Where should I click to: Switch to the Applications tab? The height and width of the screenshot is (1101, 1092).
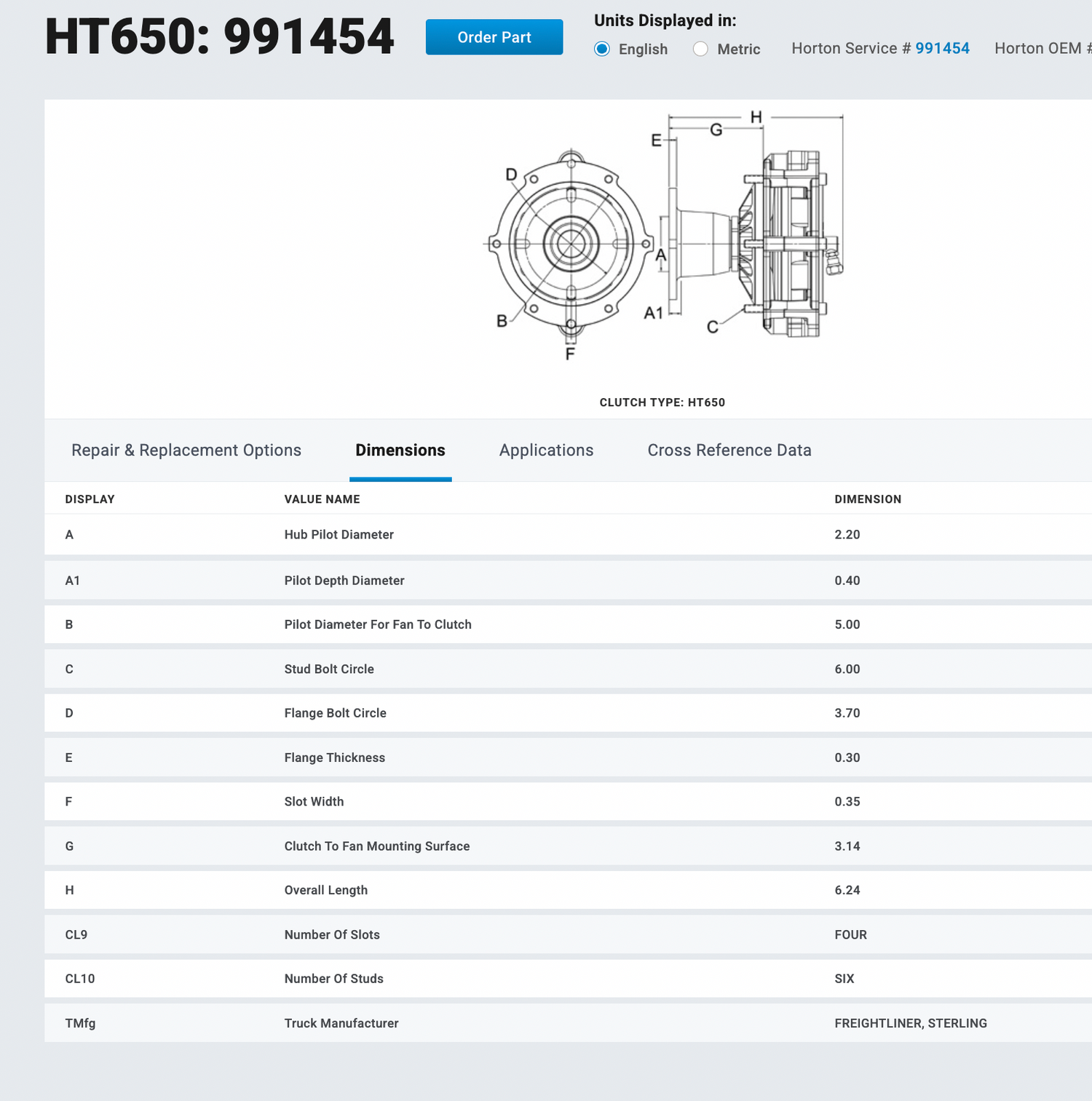coord(546,450)
